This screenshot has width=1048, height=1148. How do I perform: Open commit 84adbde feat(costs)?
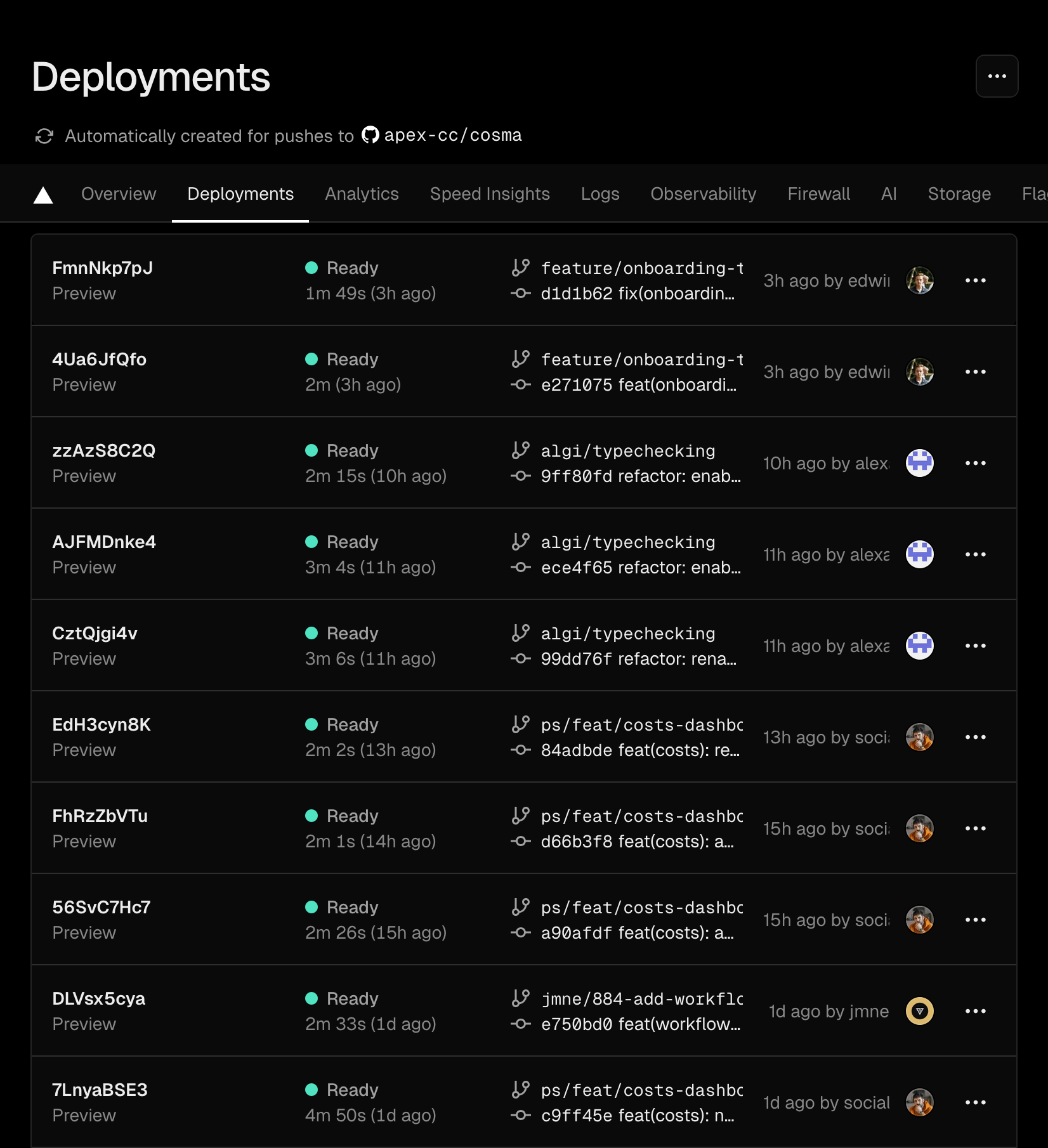[x=640, y=750]
